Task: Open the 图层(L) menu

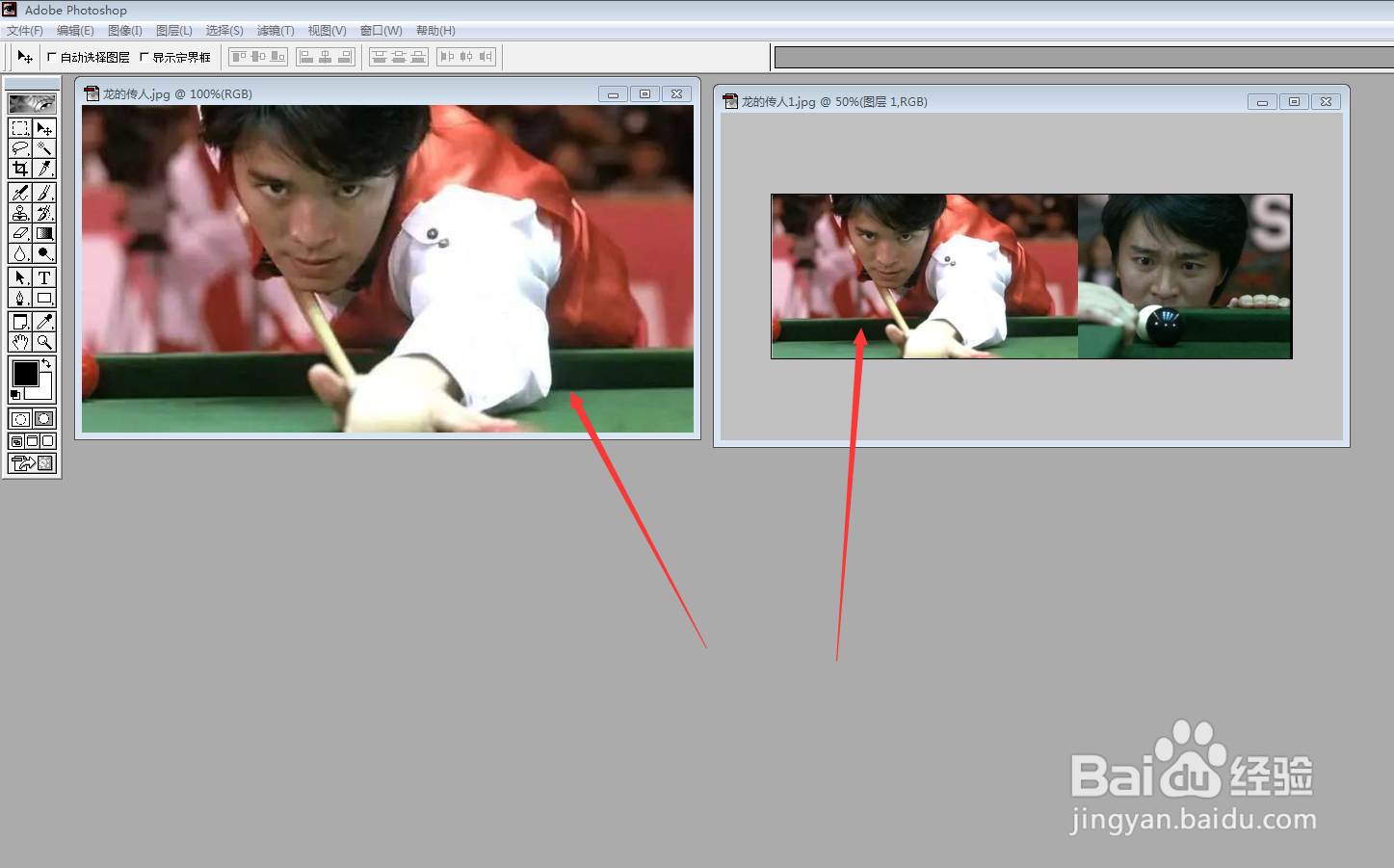Action: pyautogui.click(x=174, y=31)
